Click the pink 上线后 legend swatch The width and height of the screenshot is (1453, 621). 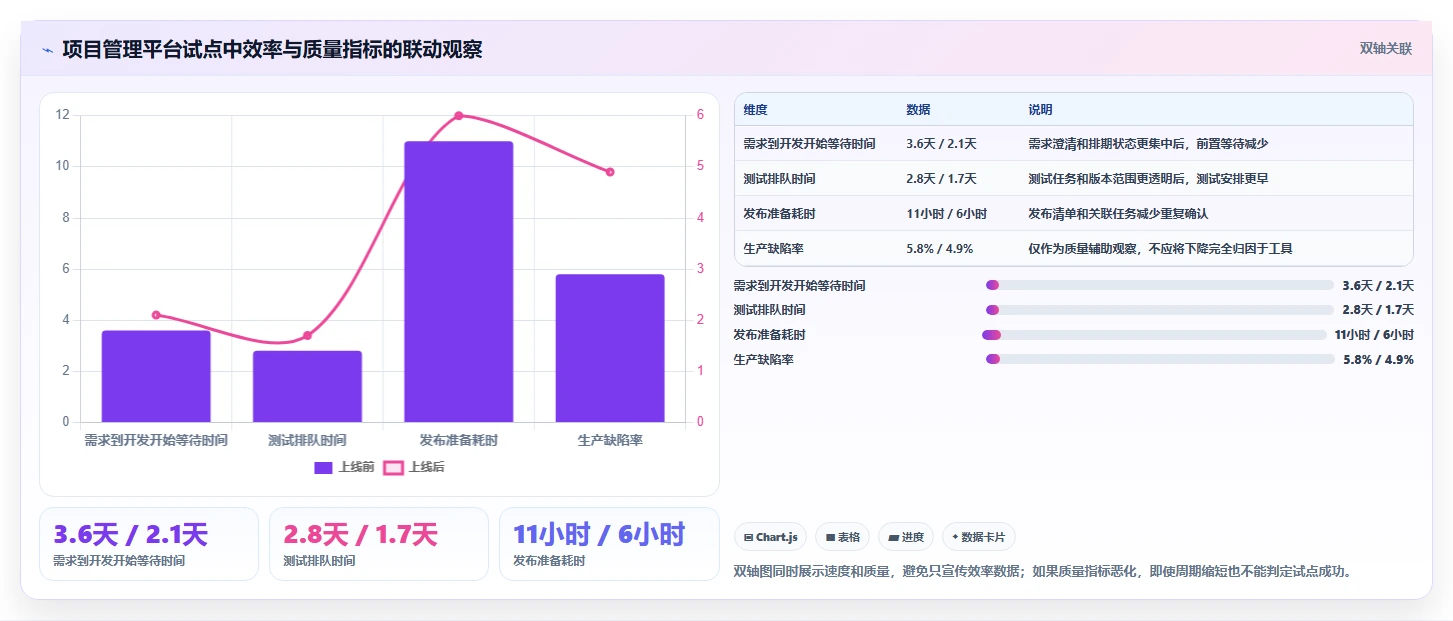(394, 467)
